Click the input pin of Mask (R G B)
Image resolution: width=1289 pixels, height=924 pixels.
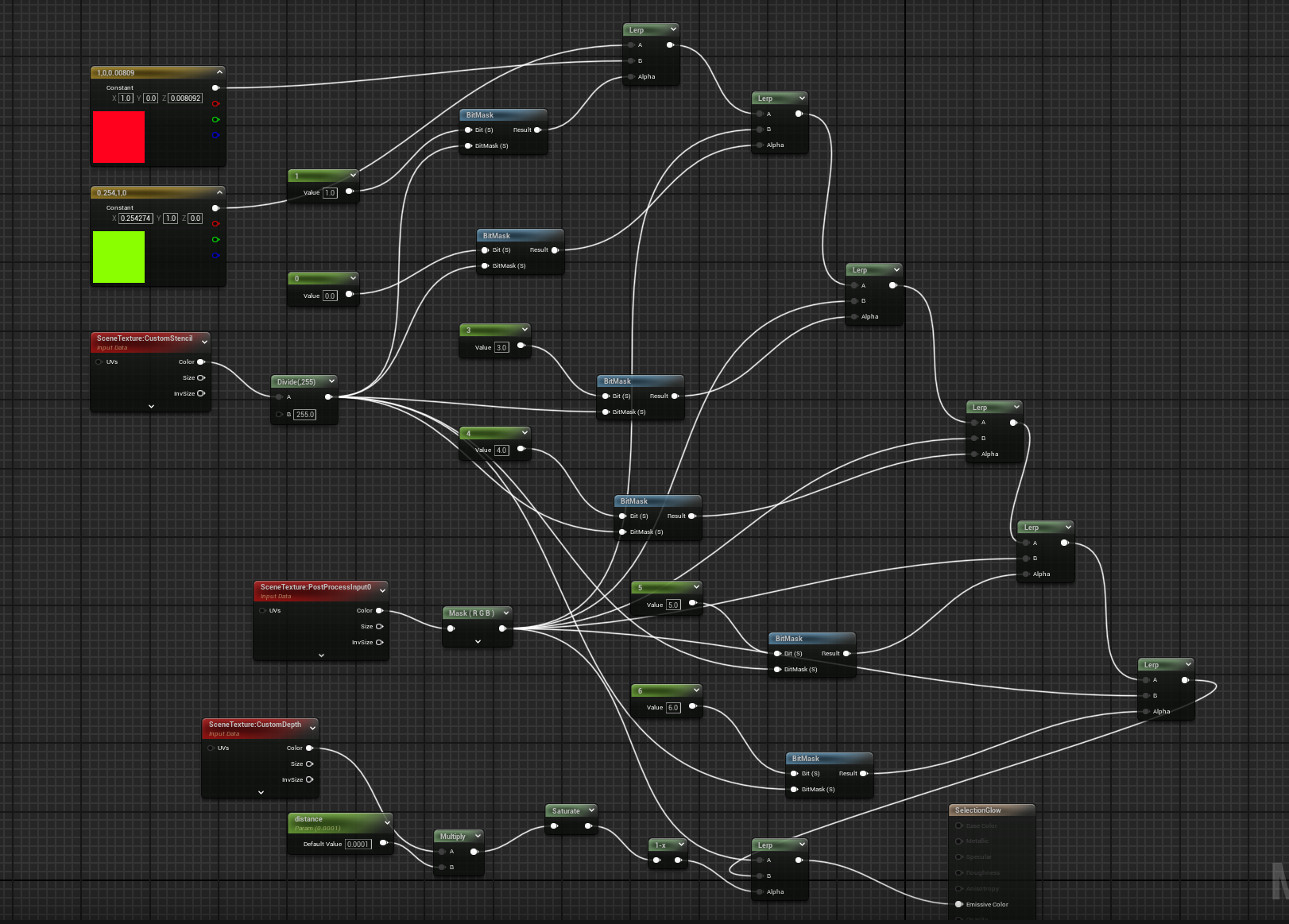point(451,628)
